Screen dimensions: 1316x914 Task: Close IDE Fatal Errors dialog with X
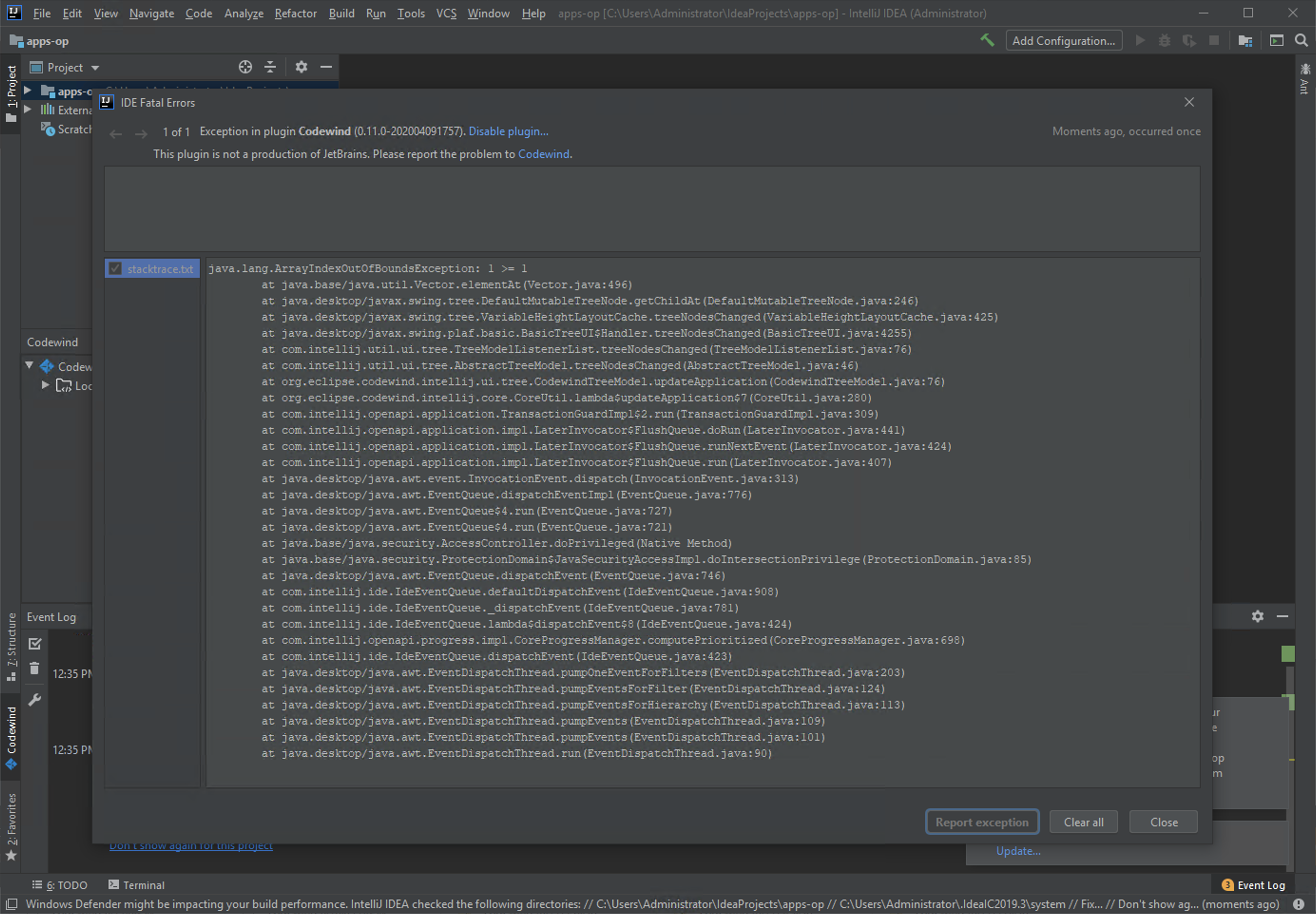(1189, 102)
